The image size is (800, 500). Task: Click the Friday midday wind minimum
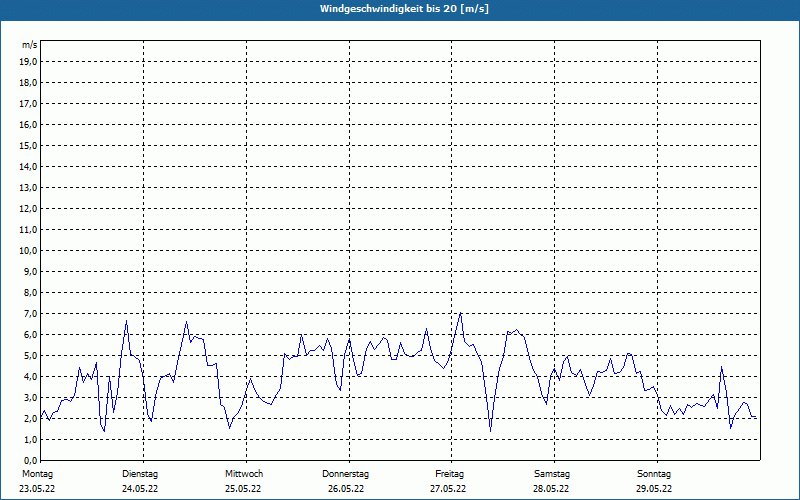pyautogui.click(x=490, y=431)
